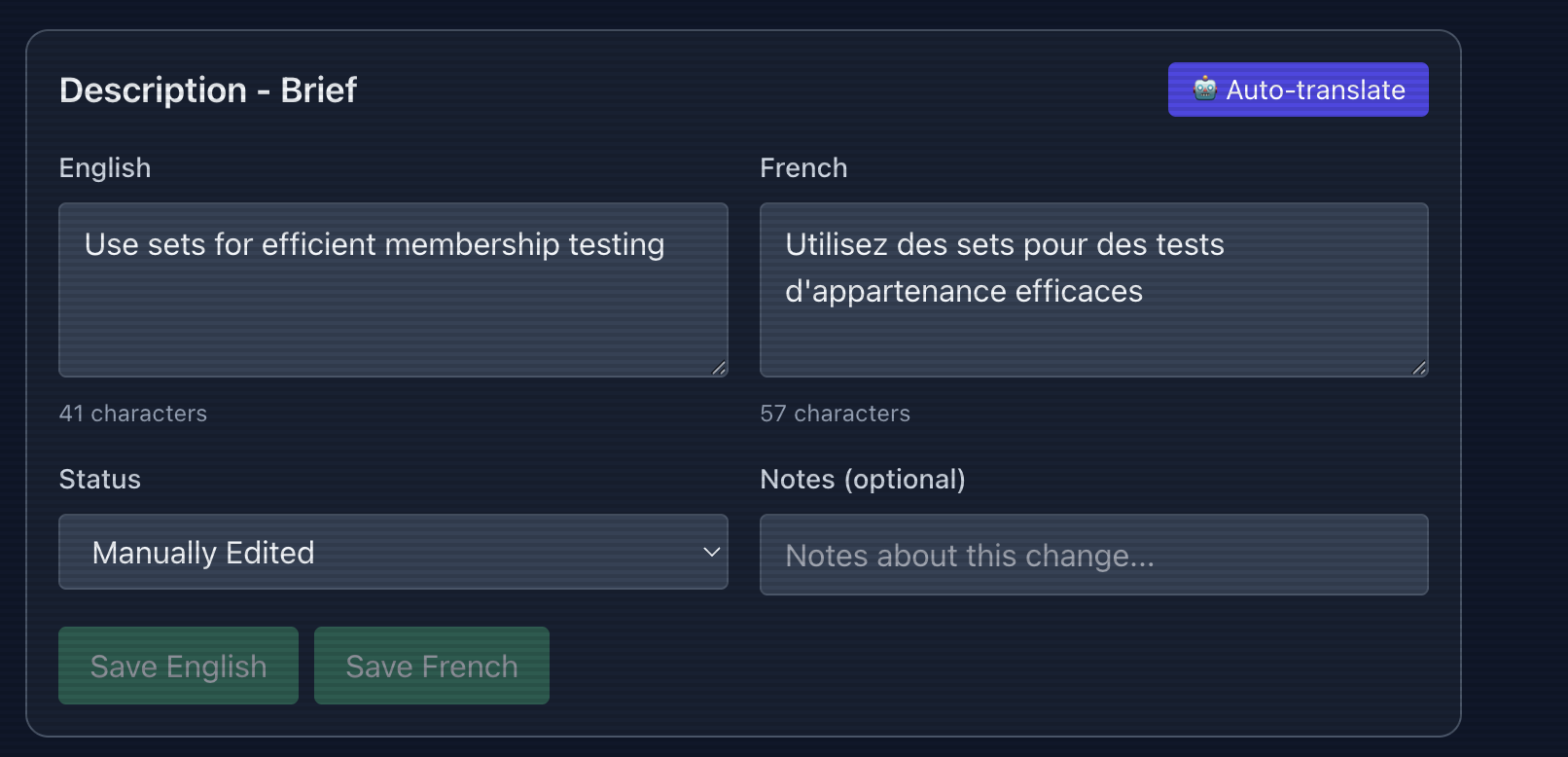Click the text 'Use sets for efficient membership testing'
Image resolution: width=1568 pixels, height=757 pixels.
tap(374, 245)
